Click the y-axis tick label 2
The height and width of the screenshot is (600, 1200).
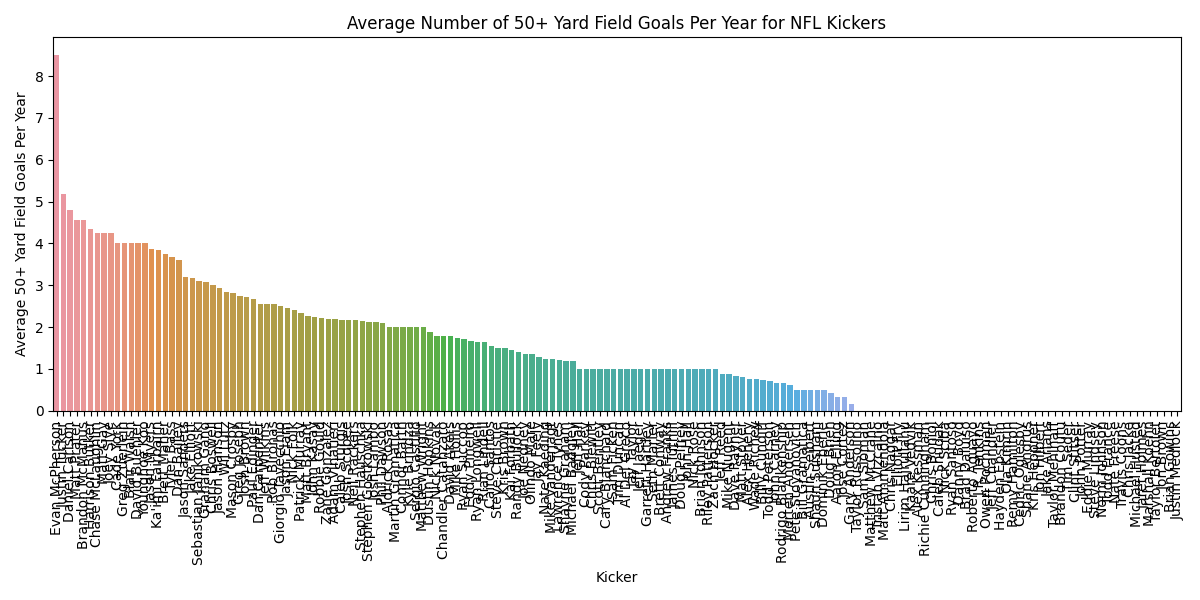coord(40,328)
